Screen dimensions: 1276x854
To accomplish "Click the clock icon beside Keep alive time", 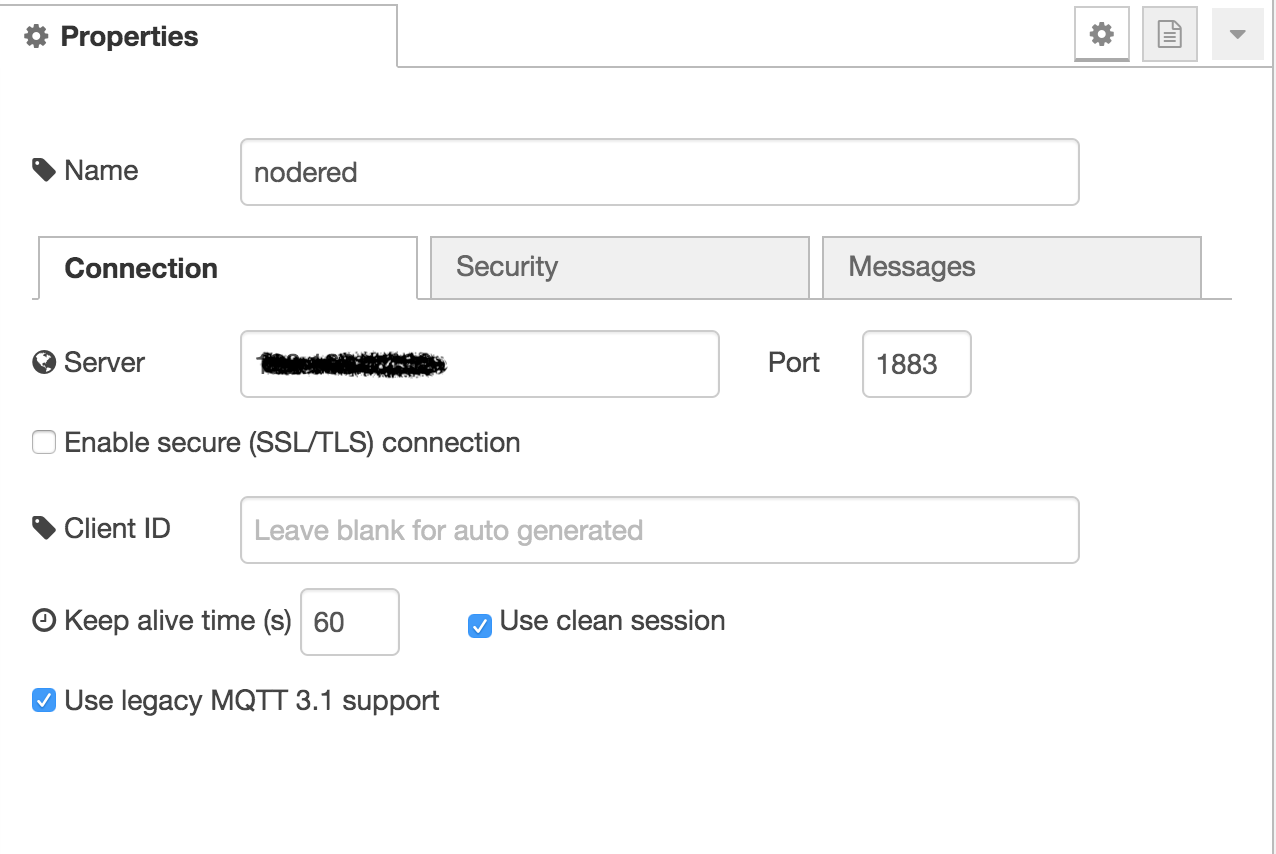I will (43, 620).
